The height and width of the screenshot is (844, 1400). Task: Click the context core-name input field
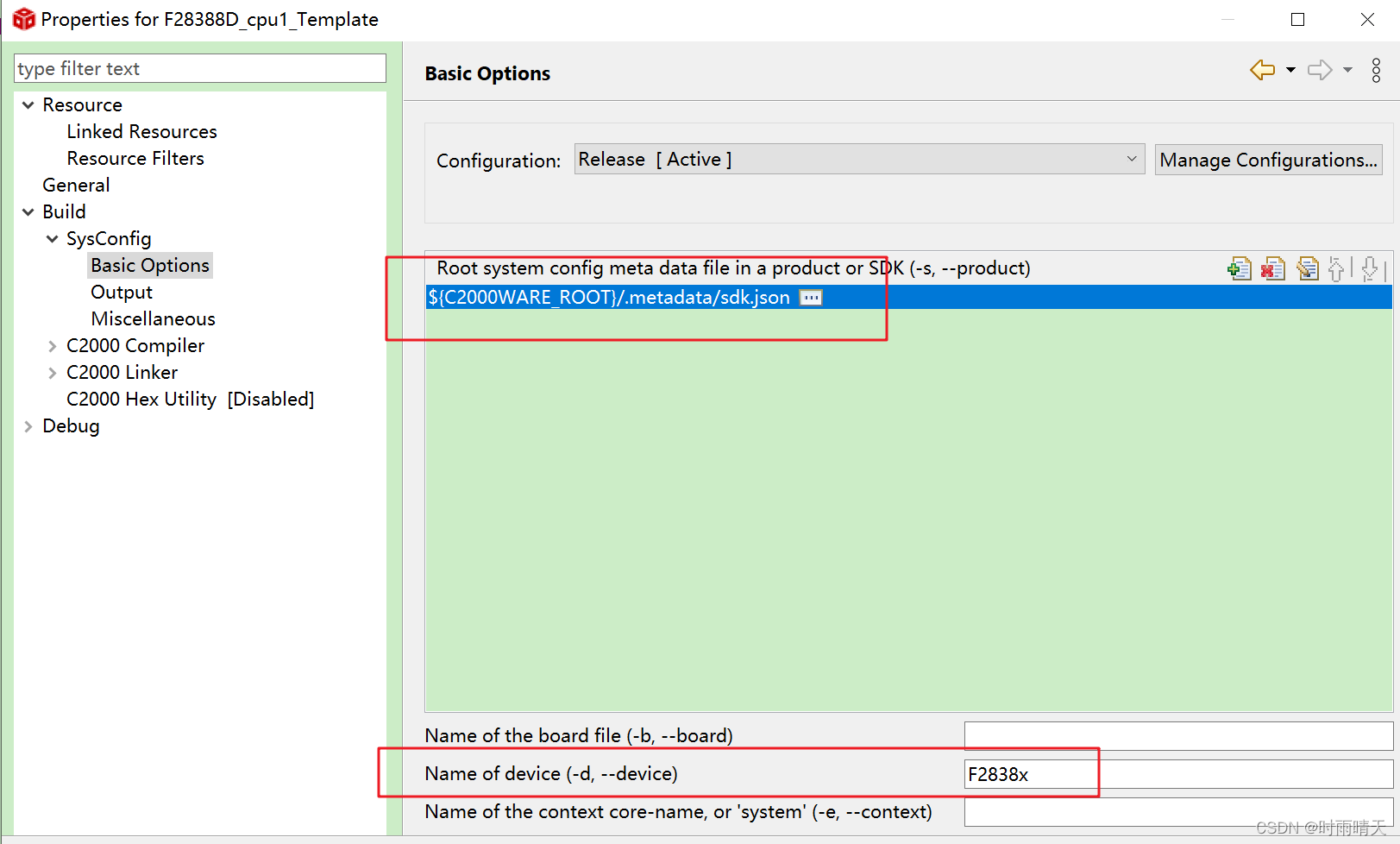click(1178, 812)
